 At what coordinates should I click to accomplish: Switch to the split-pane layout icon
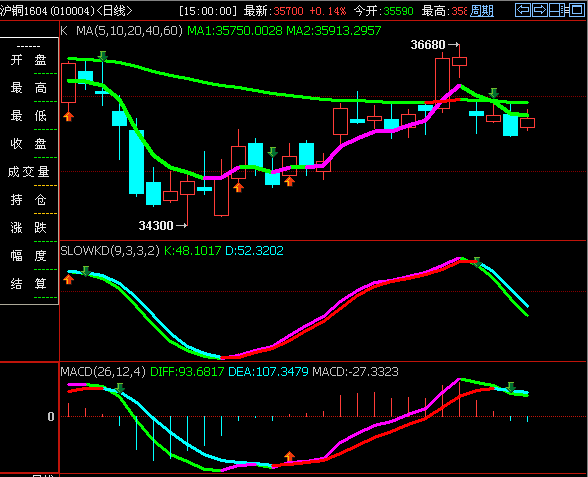pyautogui.click(x=557, y=10)
